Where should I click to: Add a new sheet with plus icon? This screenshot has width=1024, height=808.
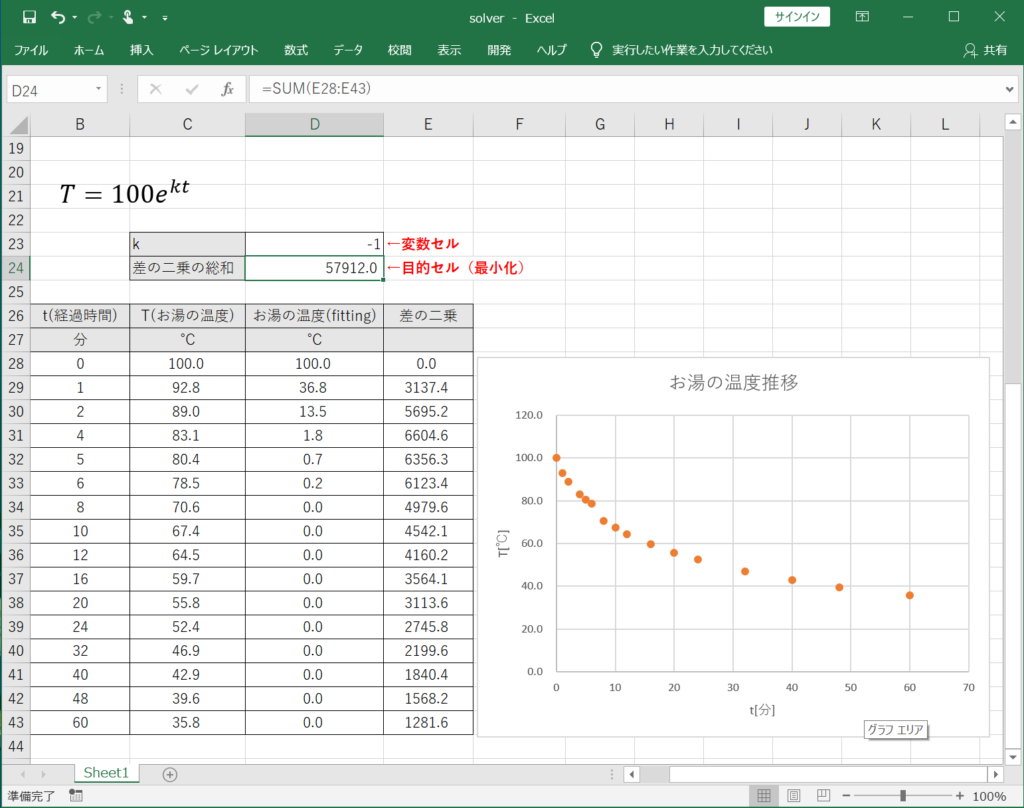pyautogui.click(x=170, y=774)
